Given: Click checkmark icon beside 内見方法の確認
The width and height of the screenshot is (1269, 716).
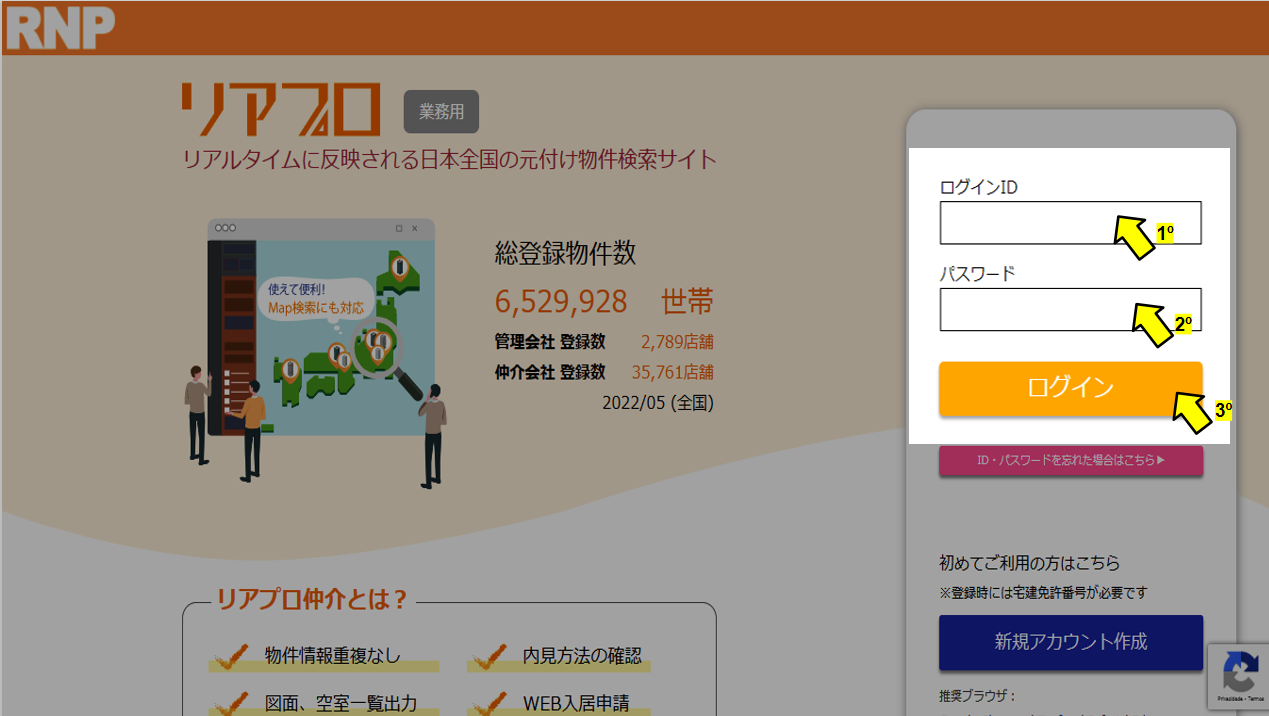Looking at the screenshot, I should click(490, 656).
